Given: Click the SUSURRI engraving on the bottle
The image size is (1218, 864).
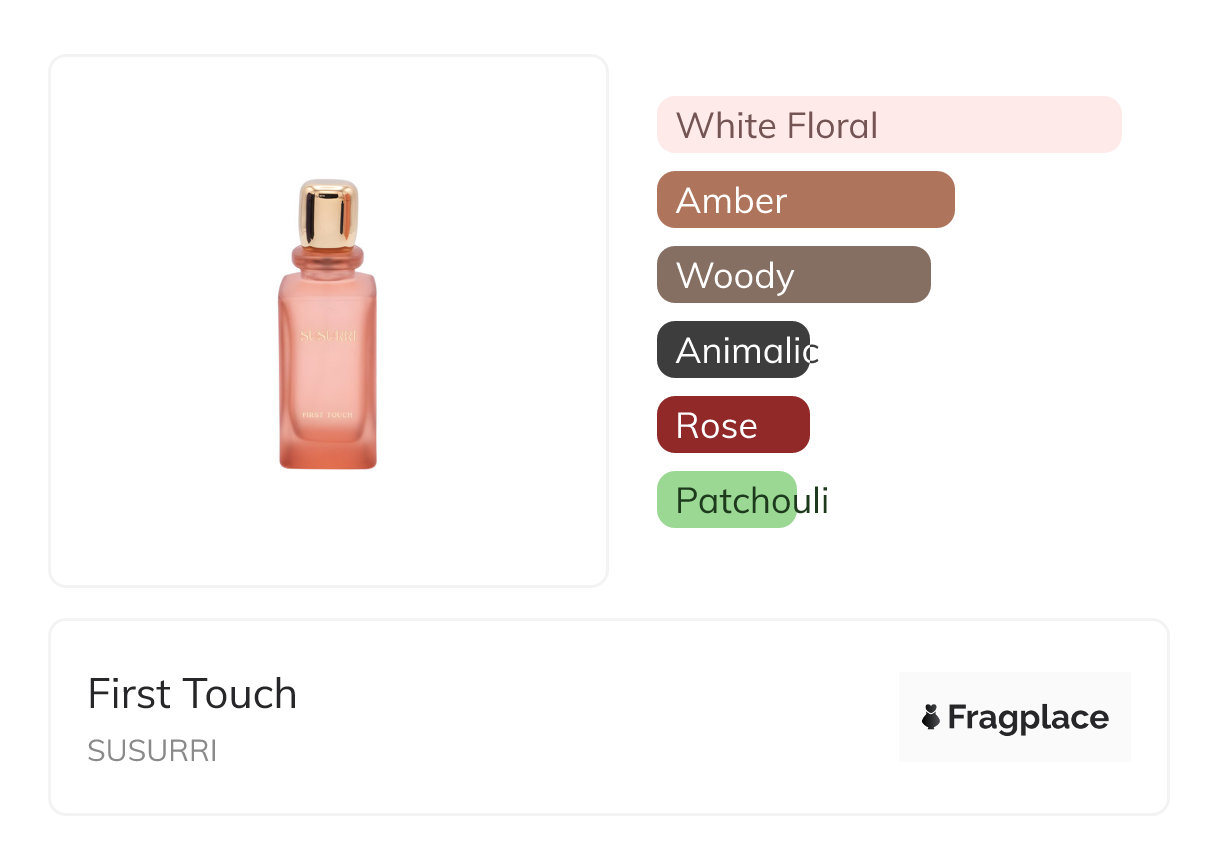Looking at the screenshot, I should coord(328,336).
